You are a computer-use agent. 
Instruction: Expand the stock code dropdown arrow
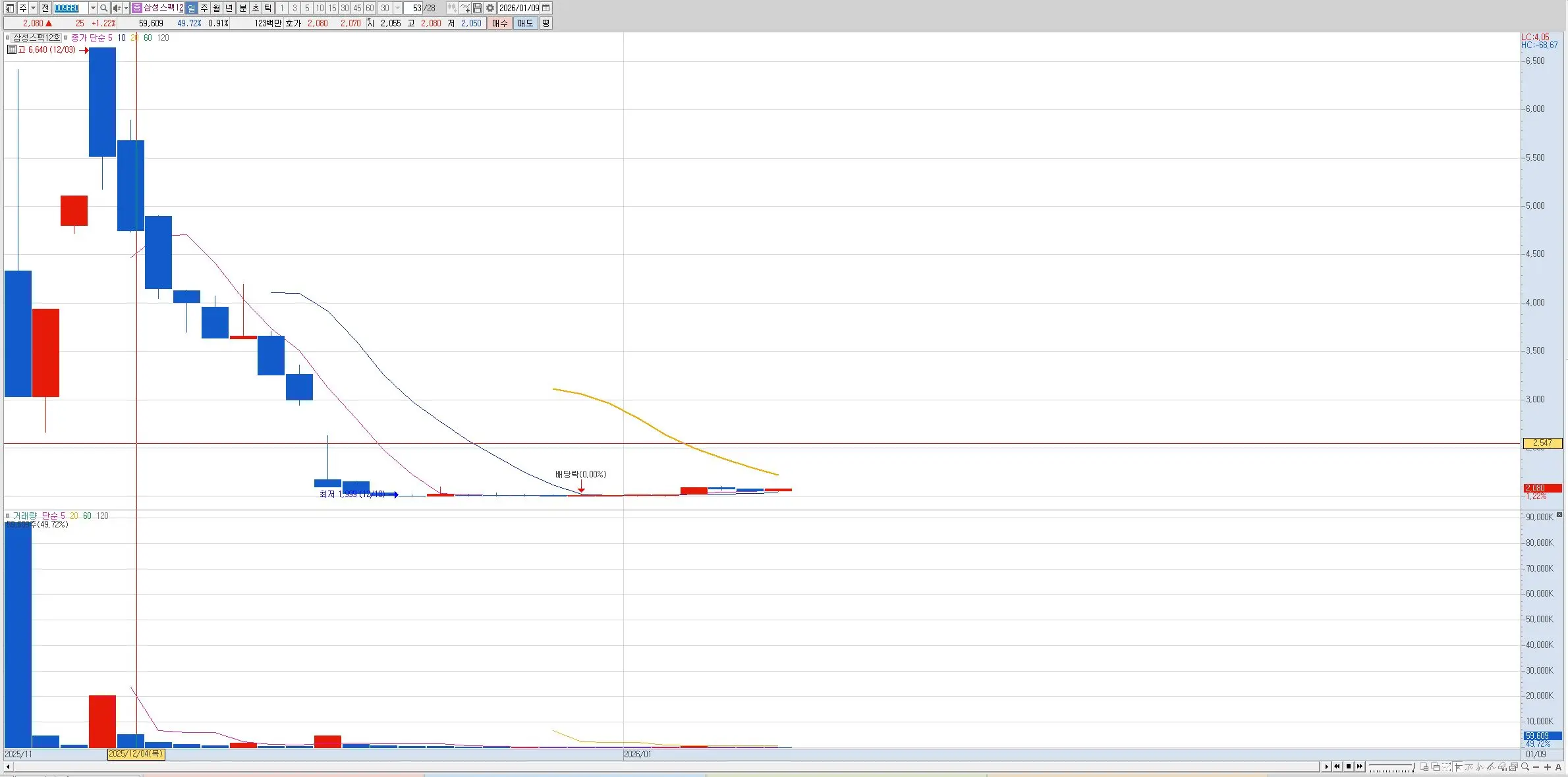(93, 8)
